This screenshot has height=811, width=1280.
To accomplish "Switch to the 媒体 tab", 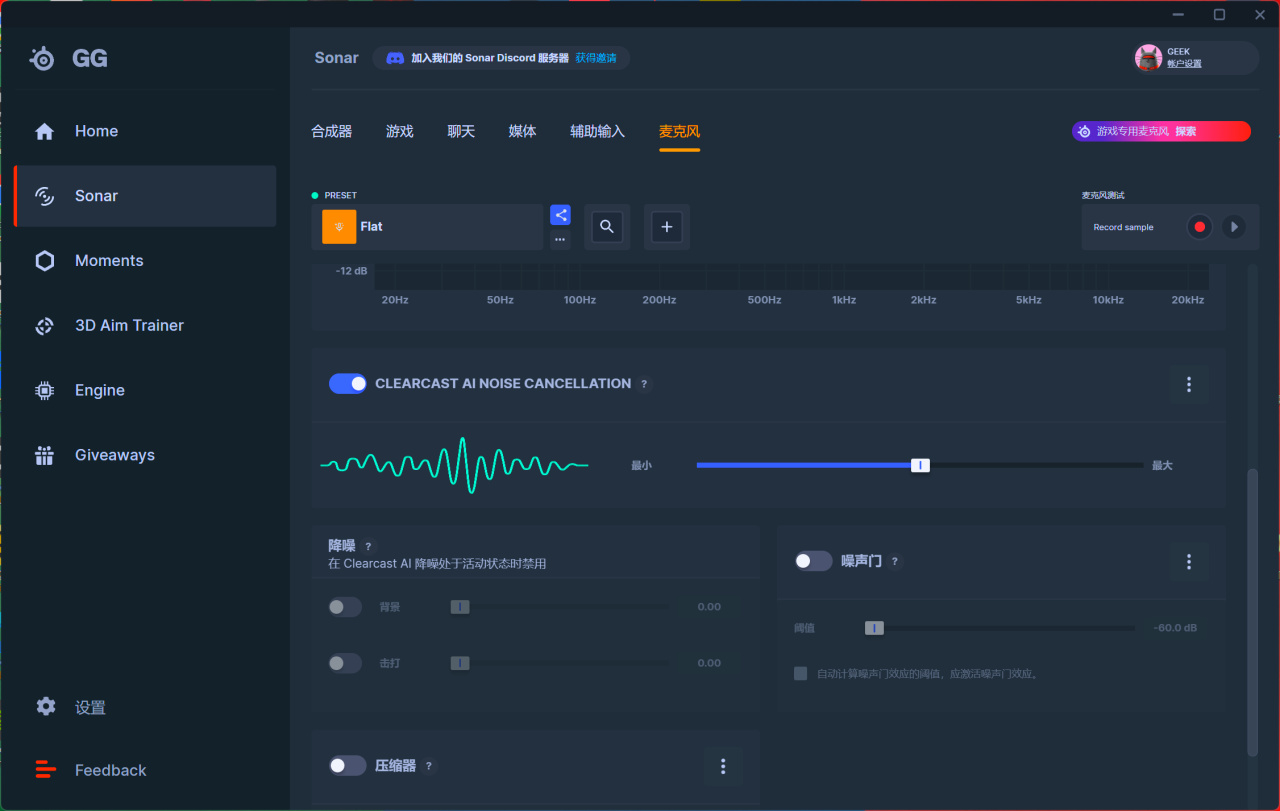I will point(522,131).
